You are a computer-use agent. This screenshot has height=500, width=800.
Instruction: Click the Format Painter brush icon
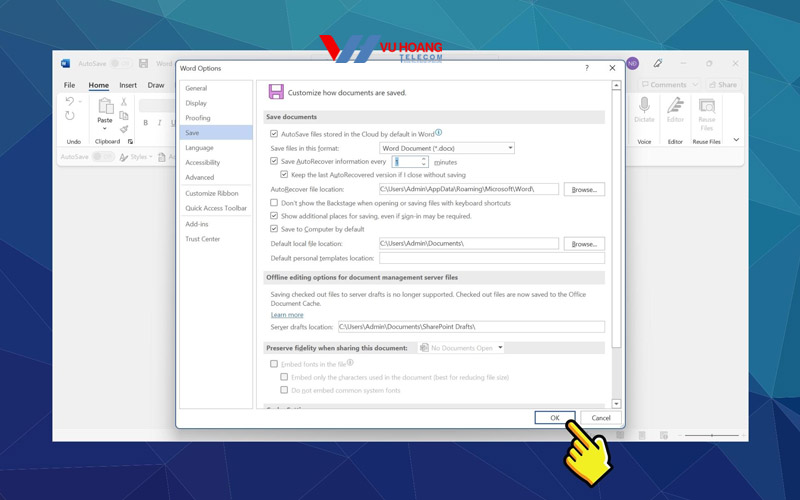[124, 129]
